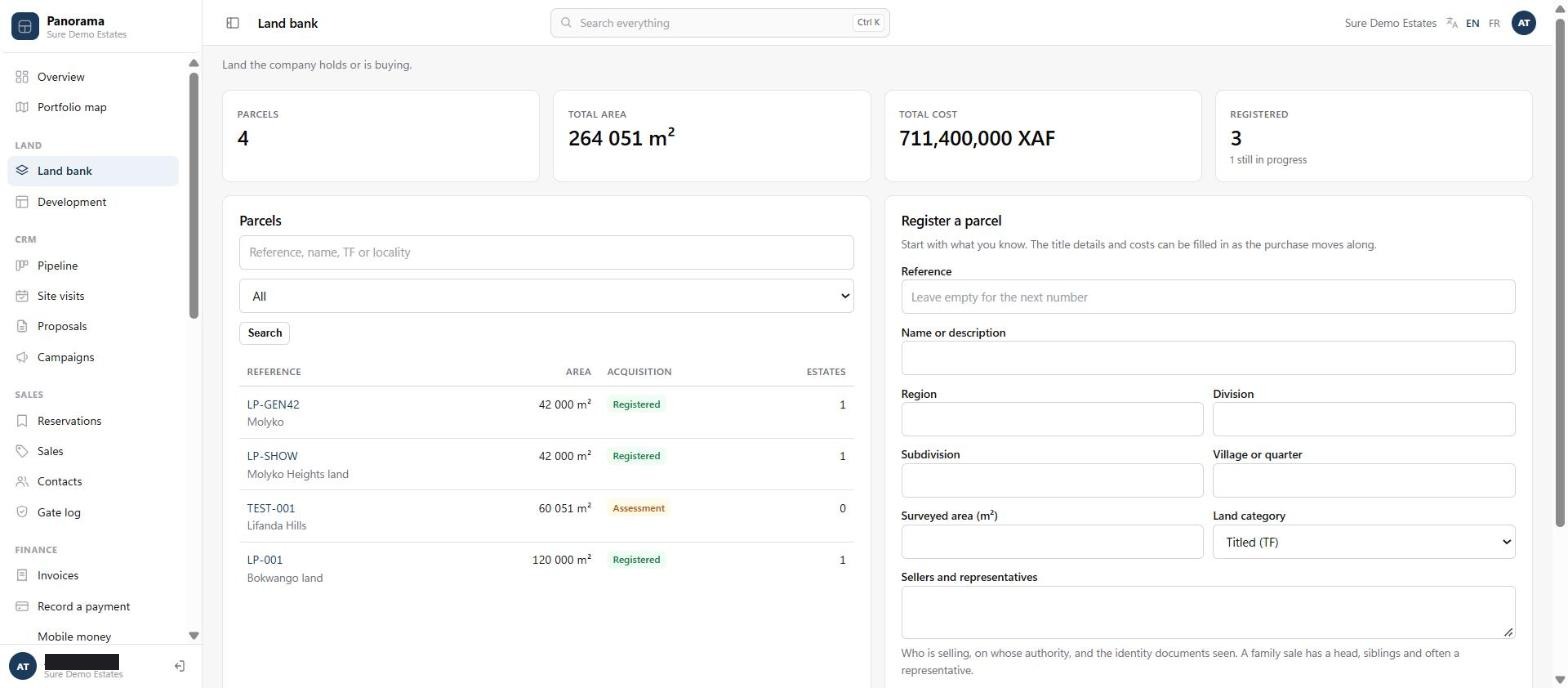This screenshot has height=688, width=1568.
Task: Click the Site visits calendar icon
Action: (x=22, y=296)
